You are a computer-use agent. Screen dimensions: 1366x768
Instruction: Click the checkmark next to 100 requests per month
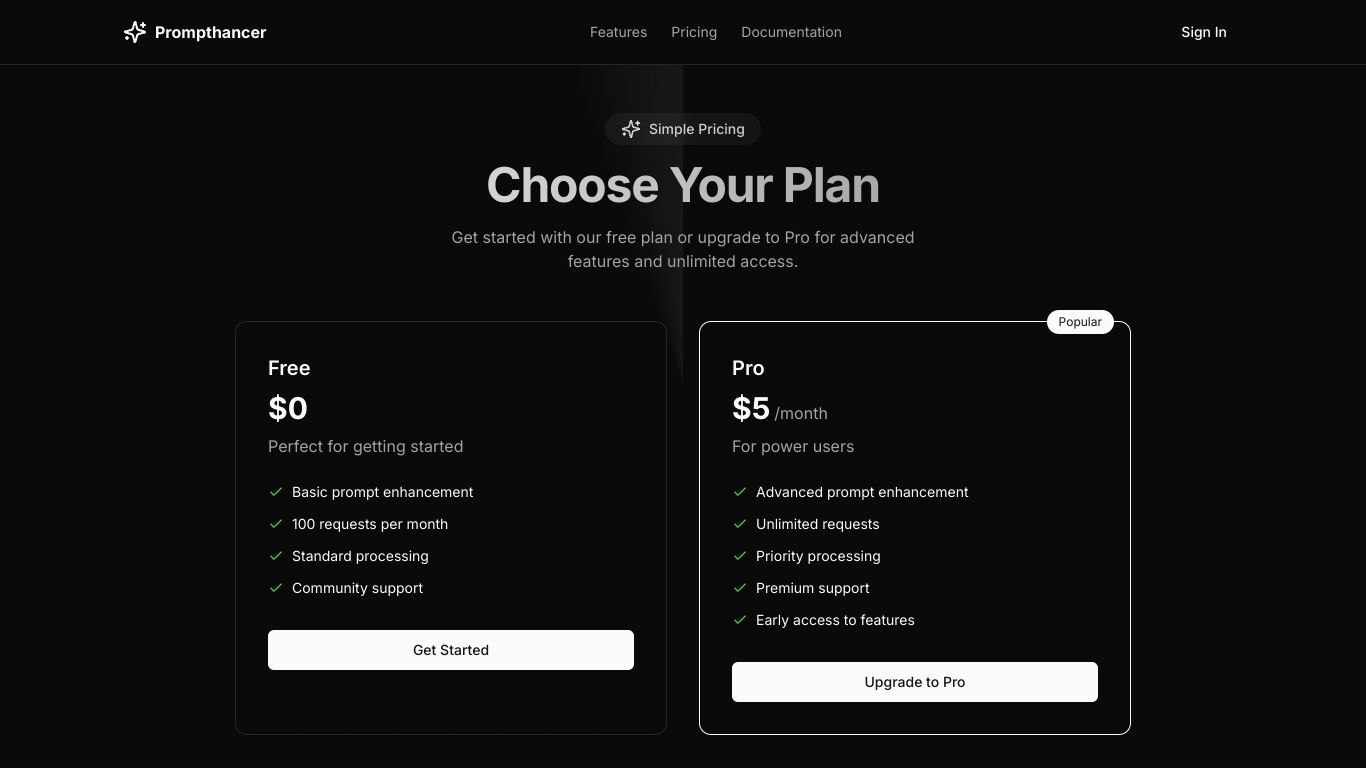[276, 524]
